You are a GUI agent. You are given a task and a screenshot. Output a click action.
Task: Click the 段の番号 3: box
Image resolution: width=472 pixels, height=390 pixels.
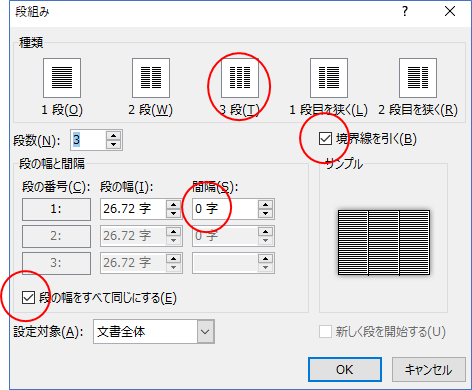[x=56, y=263]
